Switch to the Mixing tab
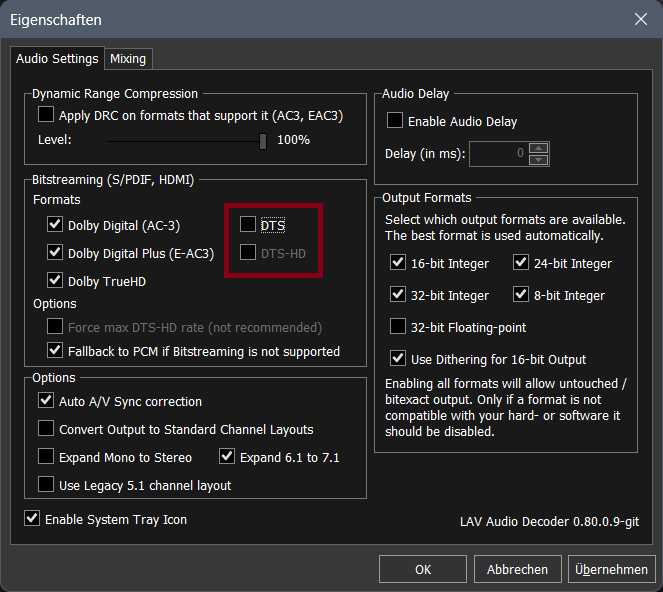Image resolution: width=663 pixels, height=592 pixels. pyautogui.click(x=128, y=59)
